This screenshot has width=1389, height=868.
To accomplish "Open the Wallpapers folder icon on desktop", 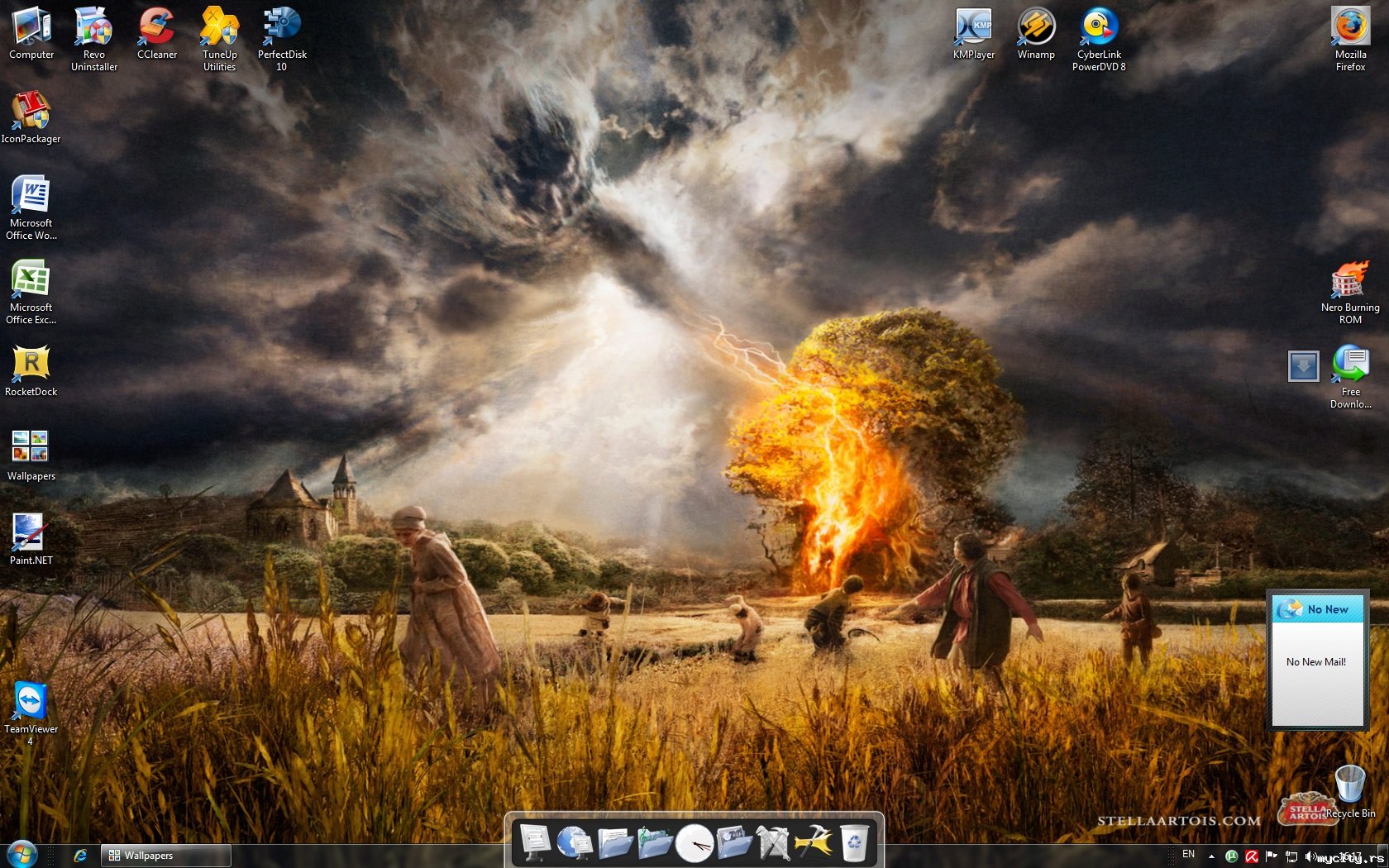I will click(x=31, y=455).
